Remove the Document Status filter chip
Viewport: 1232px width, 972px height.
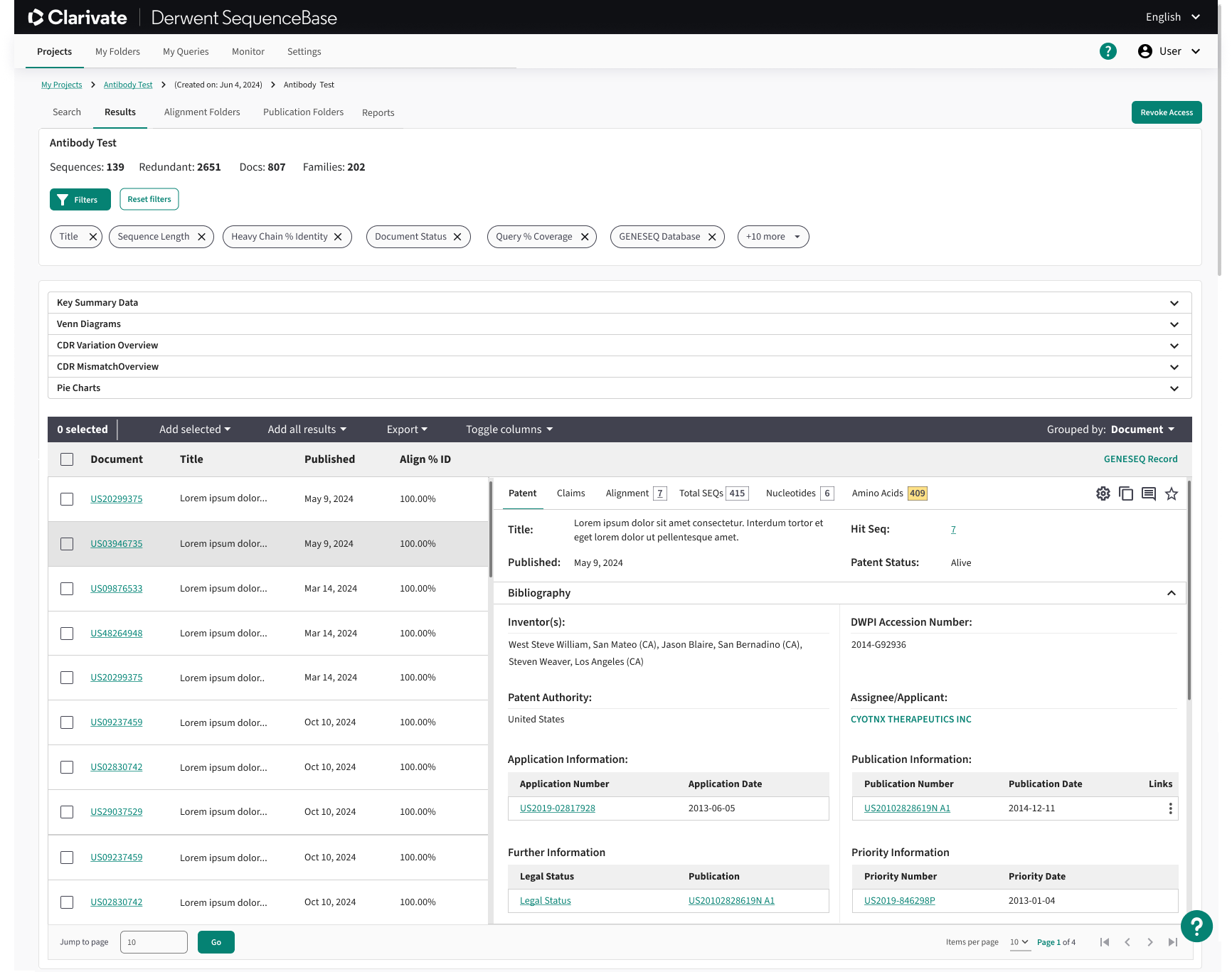pyautogui.click(x=457, y=237)
